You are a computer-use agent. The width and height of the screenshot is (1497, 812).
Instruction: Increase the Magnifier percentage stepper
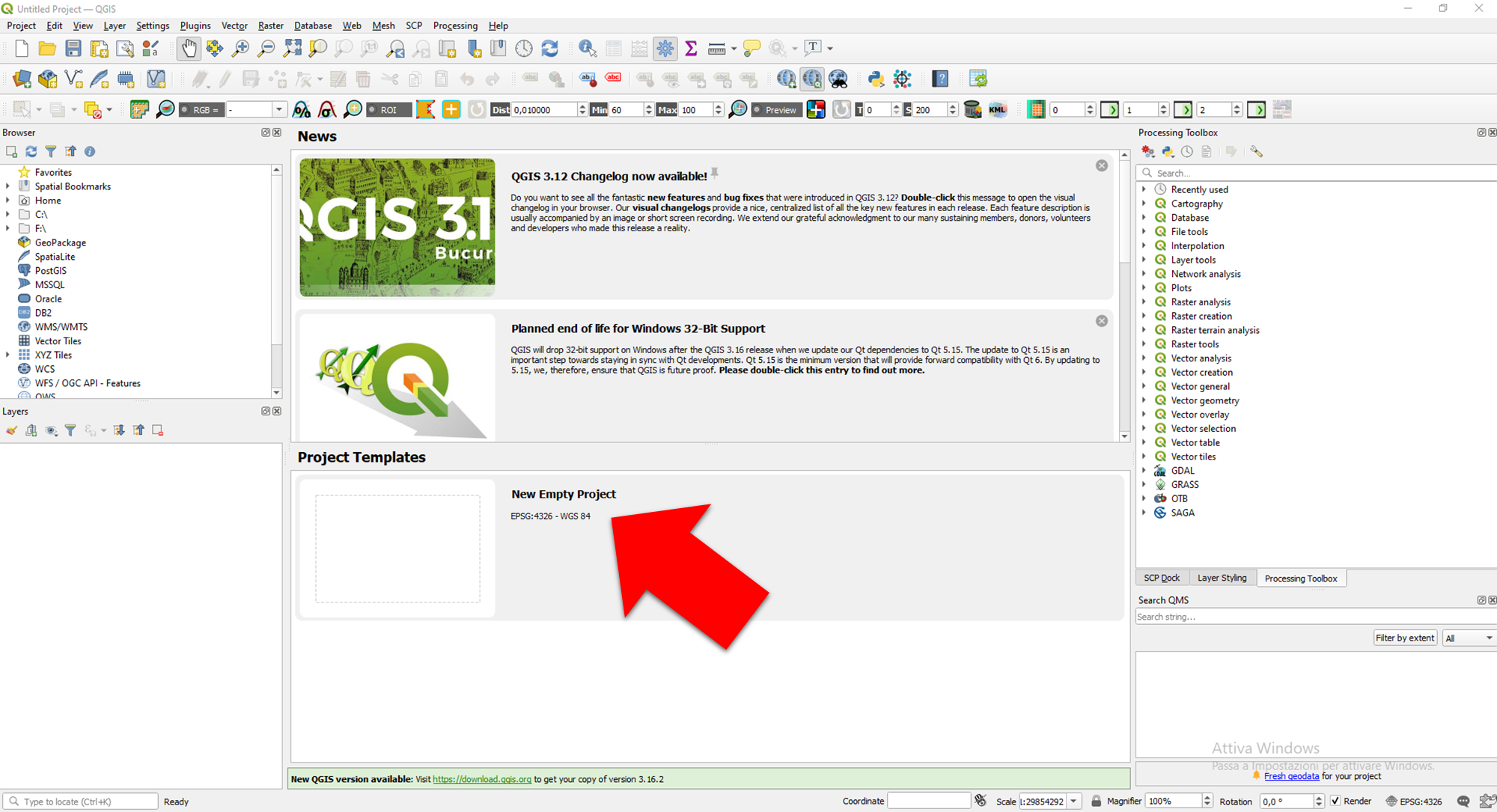point(1207,798)
